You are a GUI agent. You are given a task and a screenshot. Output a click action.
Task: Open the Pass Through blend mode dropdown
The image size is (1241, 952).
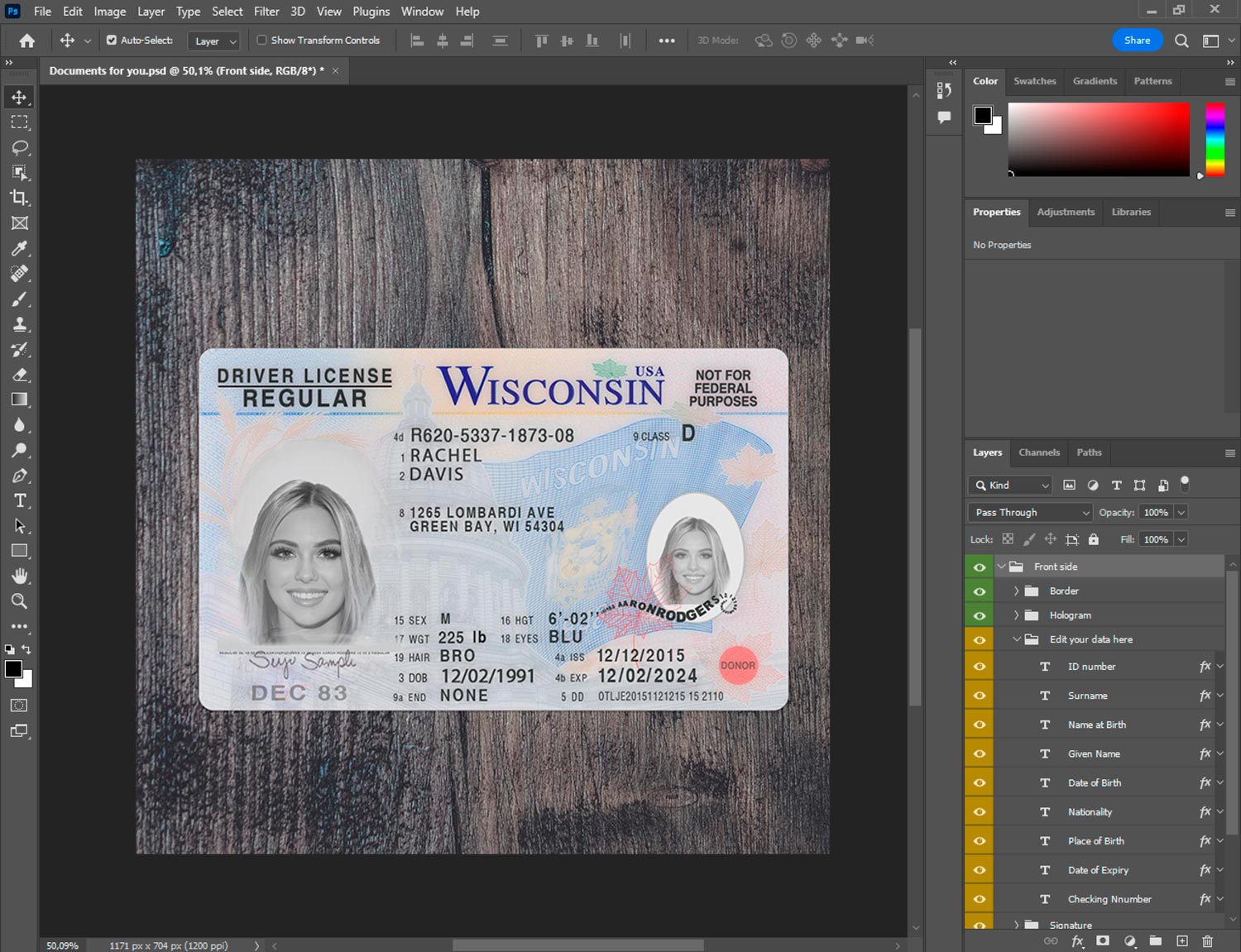point(1030,513)
